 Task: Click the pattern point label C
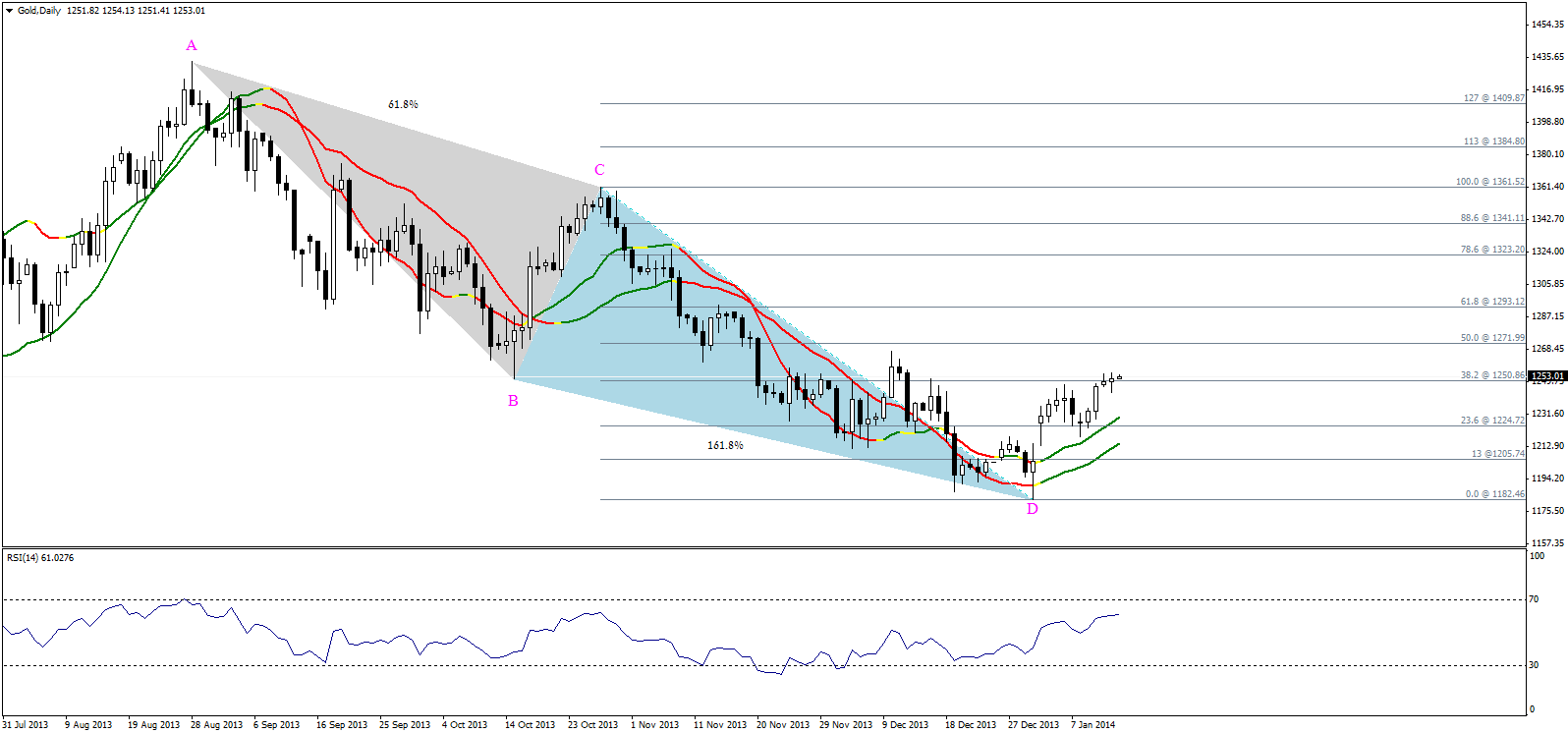[599, 170]
